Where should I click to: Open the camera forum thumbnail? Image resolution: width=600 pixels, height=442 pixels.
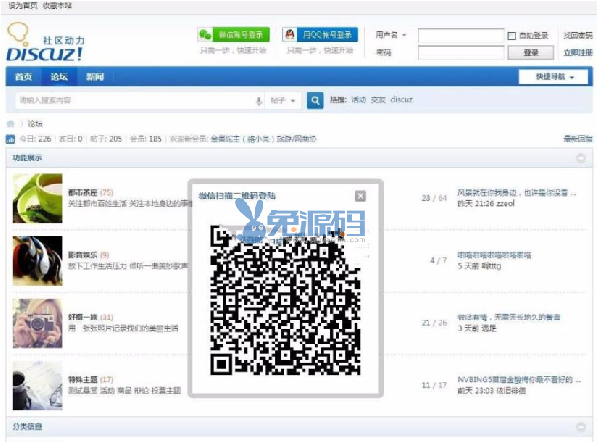(x=38, y=323)
